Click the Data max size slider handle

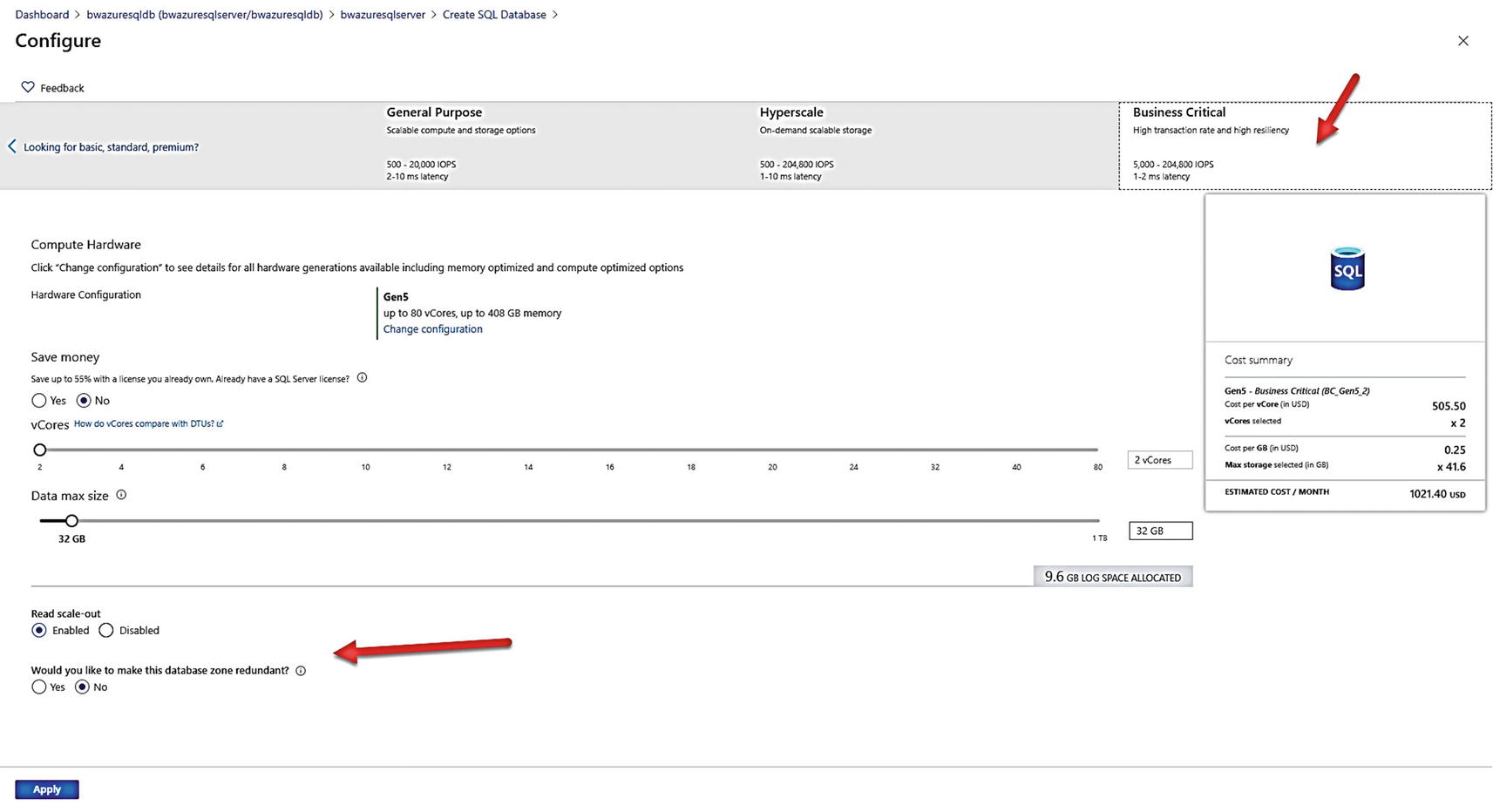tap(71, 520)
